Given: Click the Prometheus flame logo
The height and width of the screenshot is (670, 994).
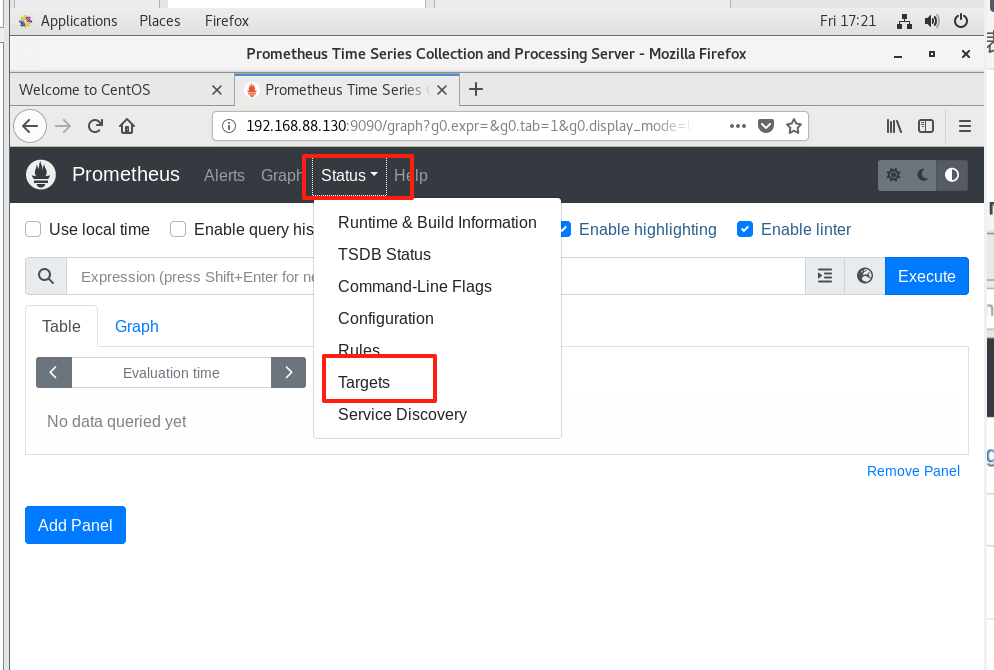Looking at the screenshot, I should 41,175.
